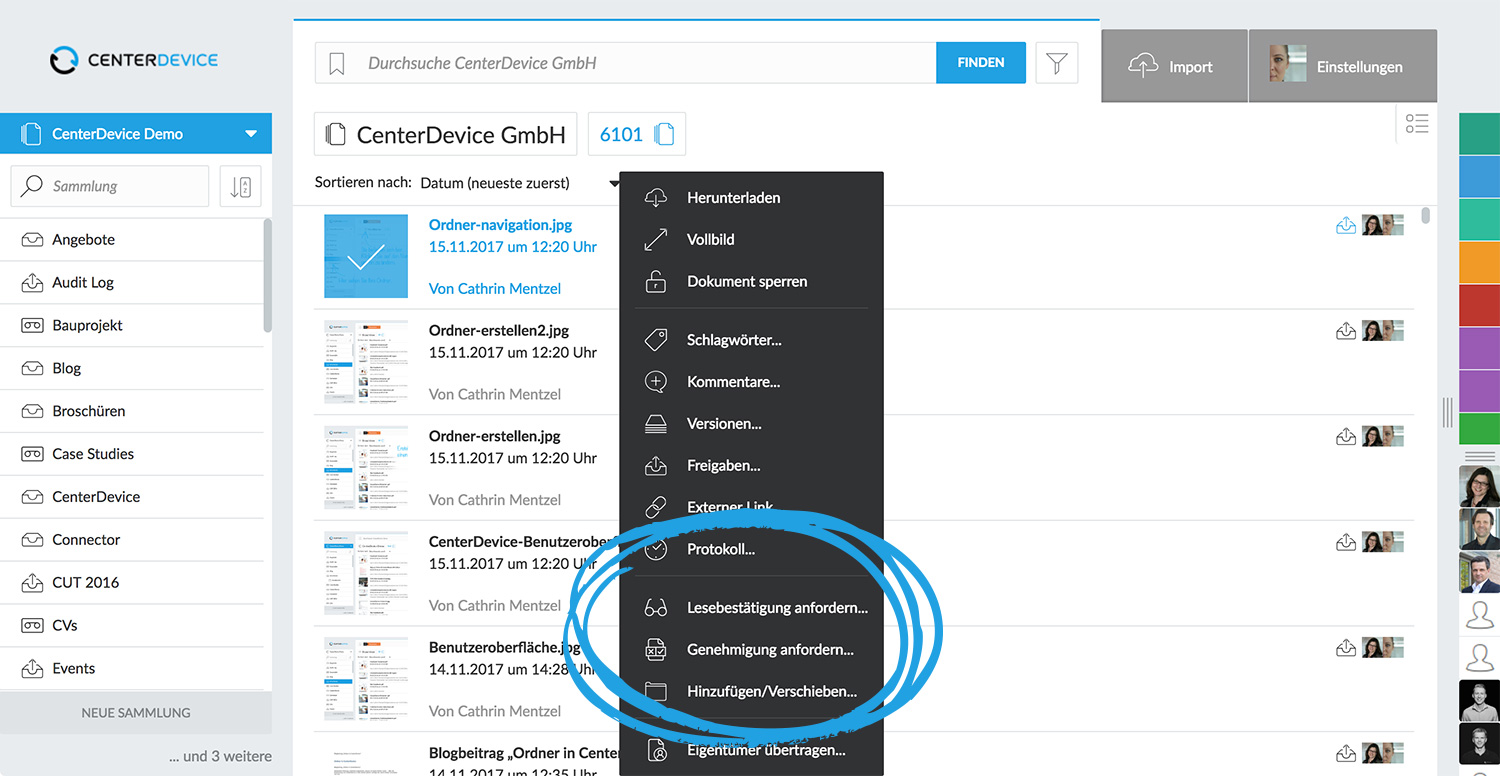This screenshot has width=1500, height=776.
Task: Select Eigentümer übertragen... menu entry
Action: pos(752,750)
